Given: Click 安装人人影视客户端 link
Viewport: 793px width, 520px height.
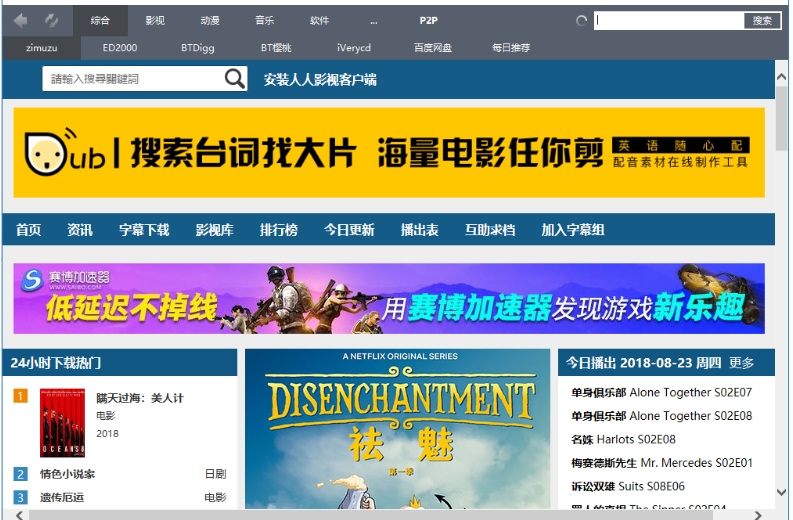Looking at the screenshot, I should 320,79.
